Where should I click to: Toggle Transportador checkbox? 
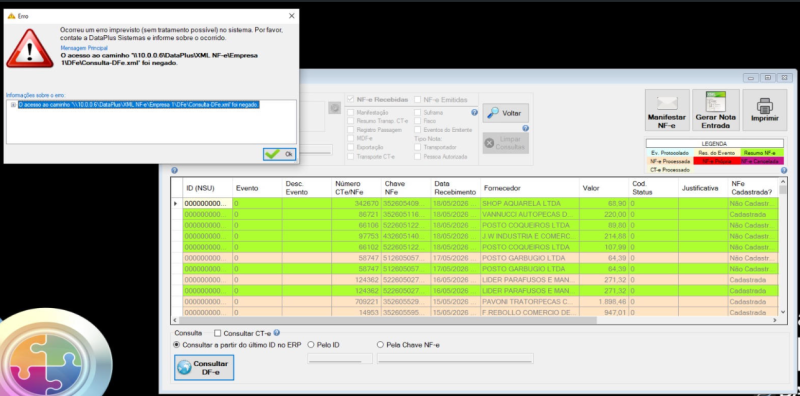tap(418, 147)
